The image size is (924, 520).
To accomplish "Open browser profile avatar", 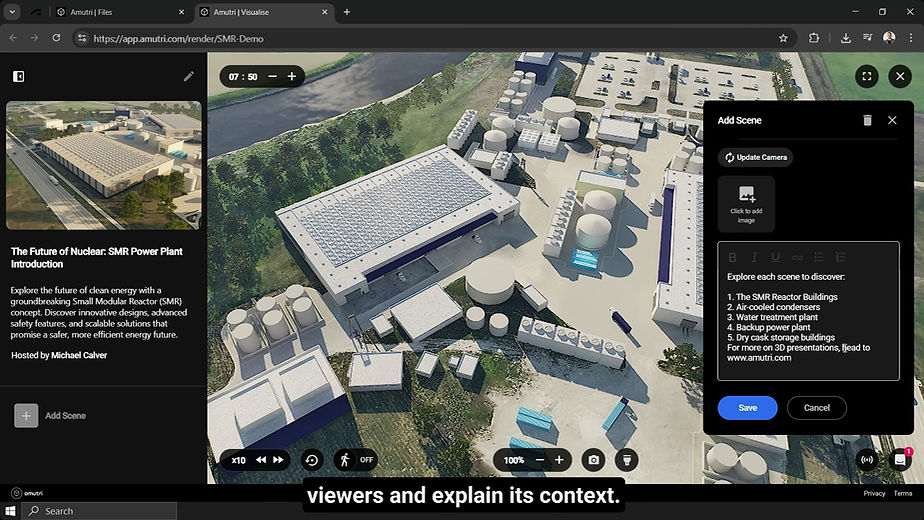I will (x=889, y=38).
